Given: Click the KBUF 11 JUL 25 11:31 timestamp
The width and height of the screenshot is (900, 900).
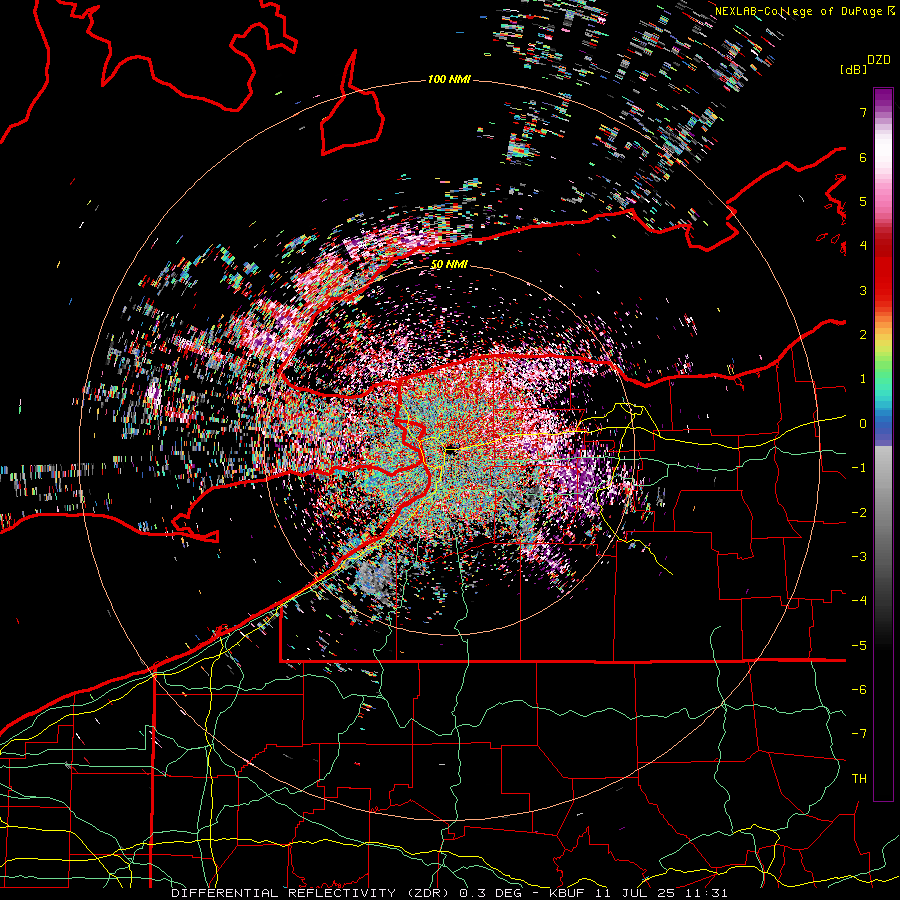Looking at the screenshot, I should pyautogui.click(x=638, y=893).
